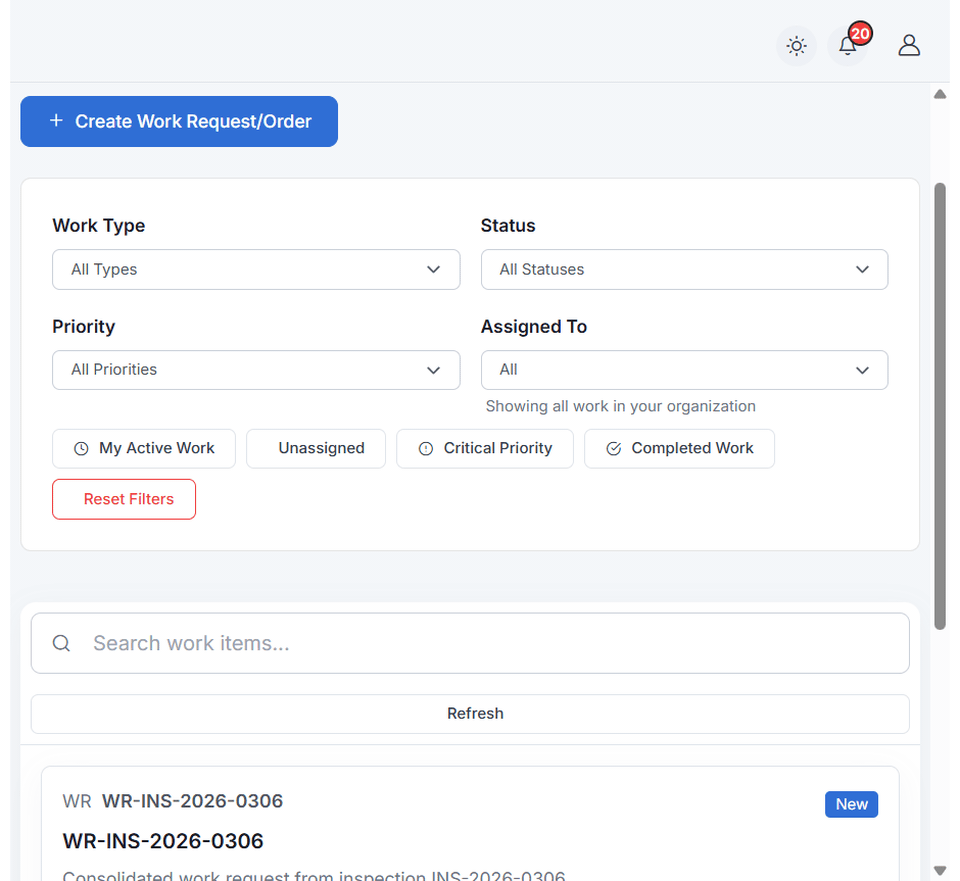Click the Work Type label
This screenshot has width=960, height=881.
pos(99,226)
